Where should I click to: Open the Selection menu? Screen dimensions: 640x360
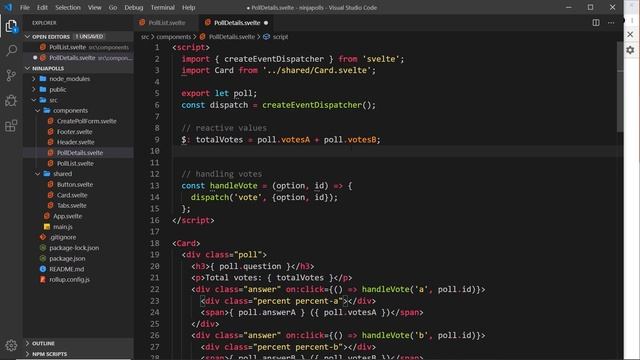point(68,7)
